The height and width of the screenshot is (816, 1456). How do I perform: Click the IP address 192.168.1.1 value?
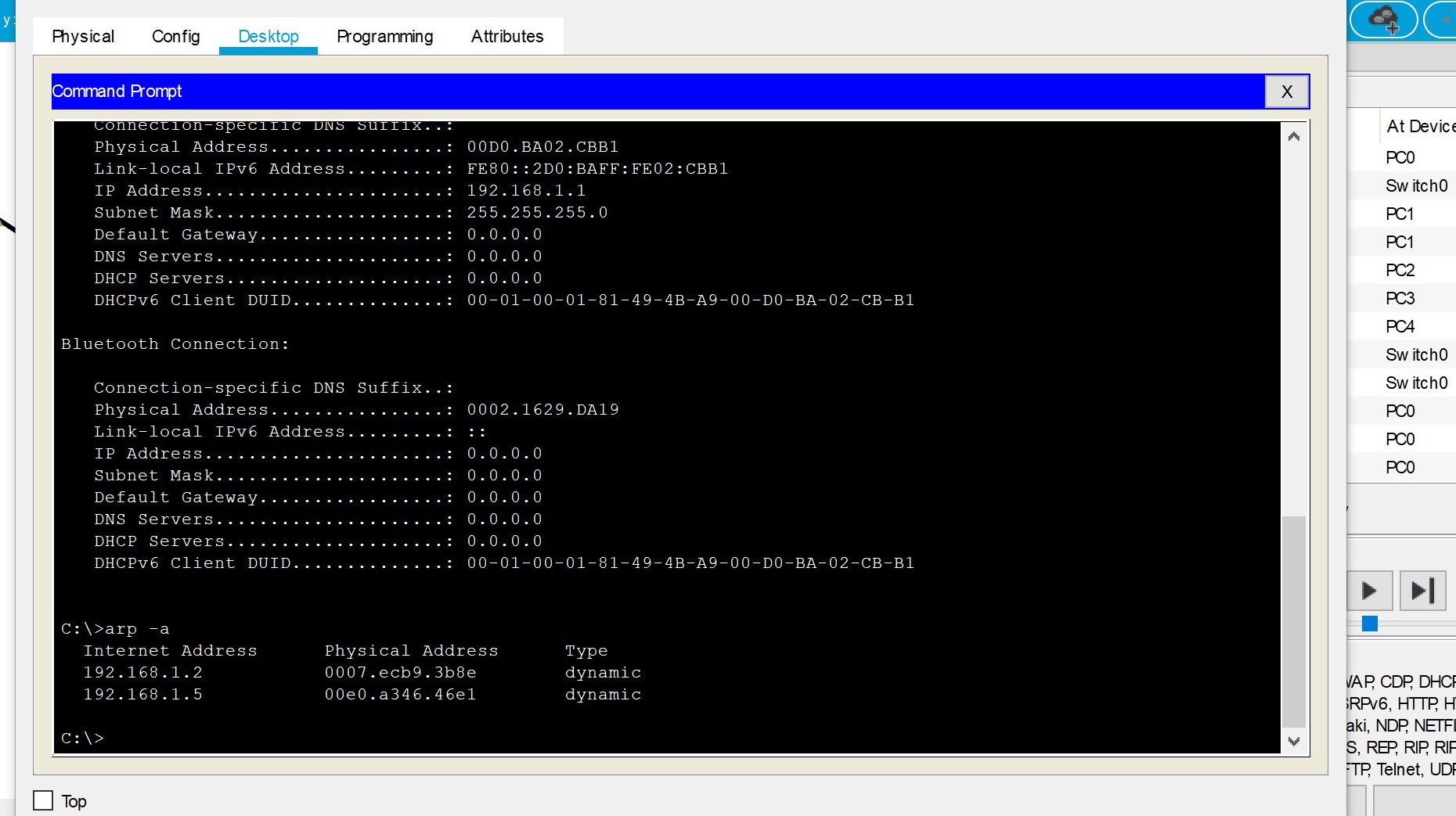click(526, 190)
